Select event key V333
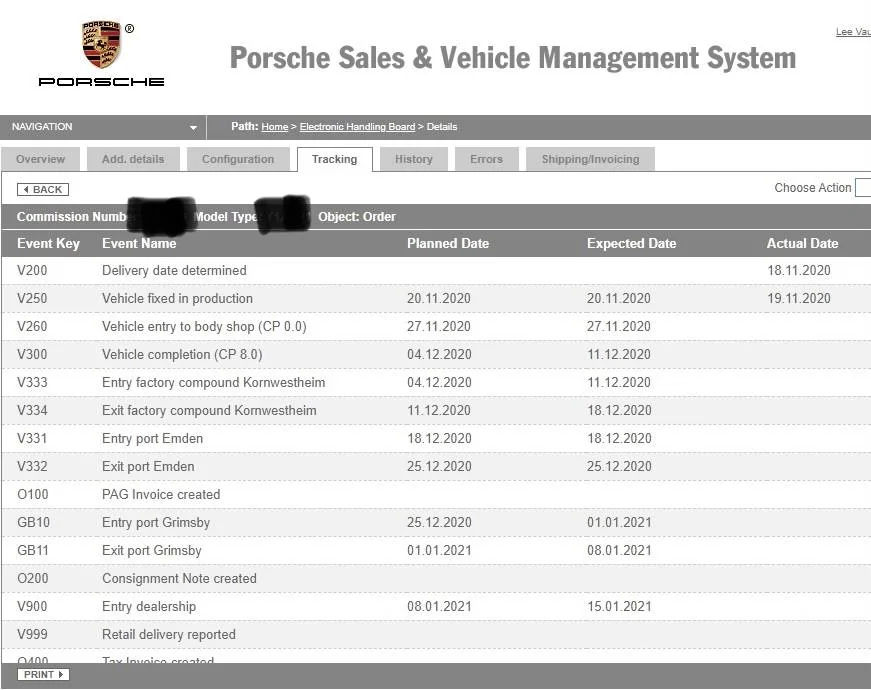This screenshot has height=690, width=871. click(32, 382)
